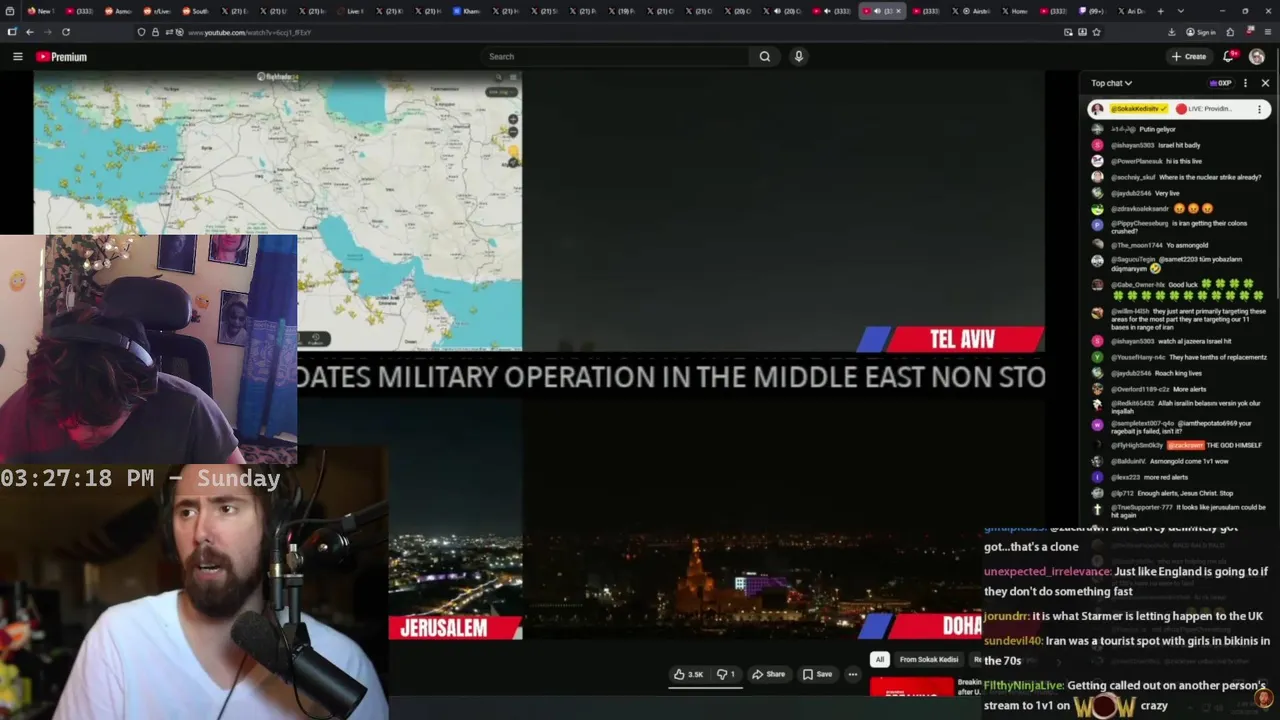This screenshot has height=720, width=1280.
Task: Close the live chat panel X
Action: click(x=1265, y=83)
